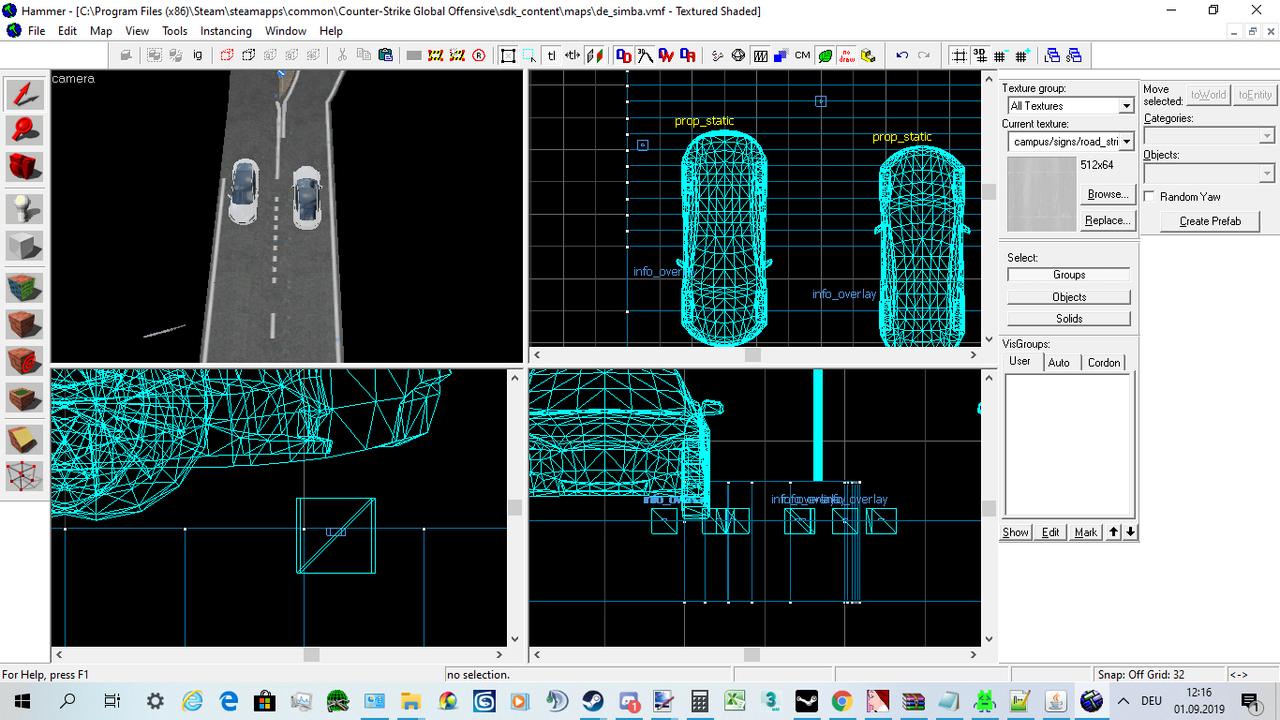Screen dimensions: 1280x720
Task: Click the Save Window State icon
Action: coord(1074,56)
